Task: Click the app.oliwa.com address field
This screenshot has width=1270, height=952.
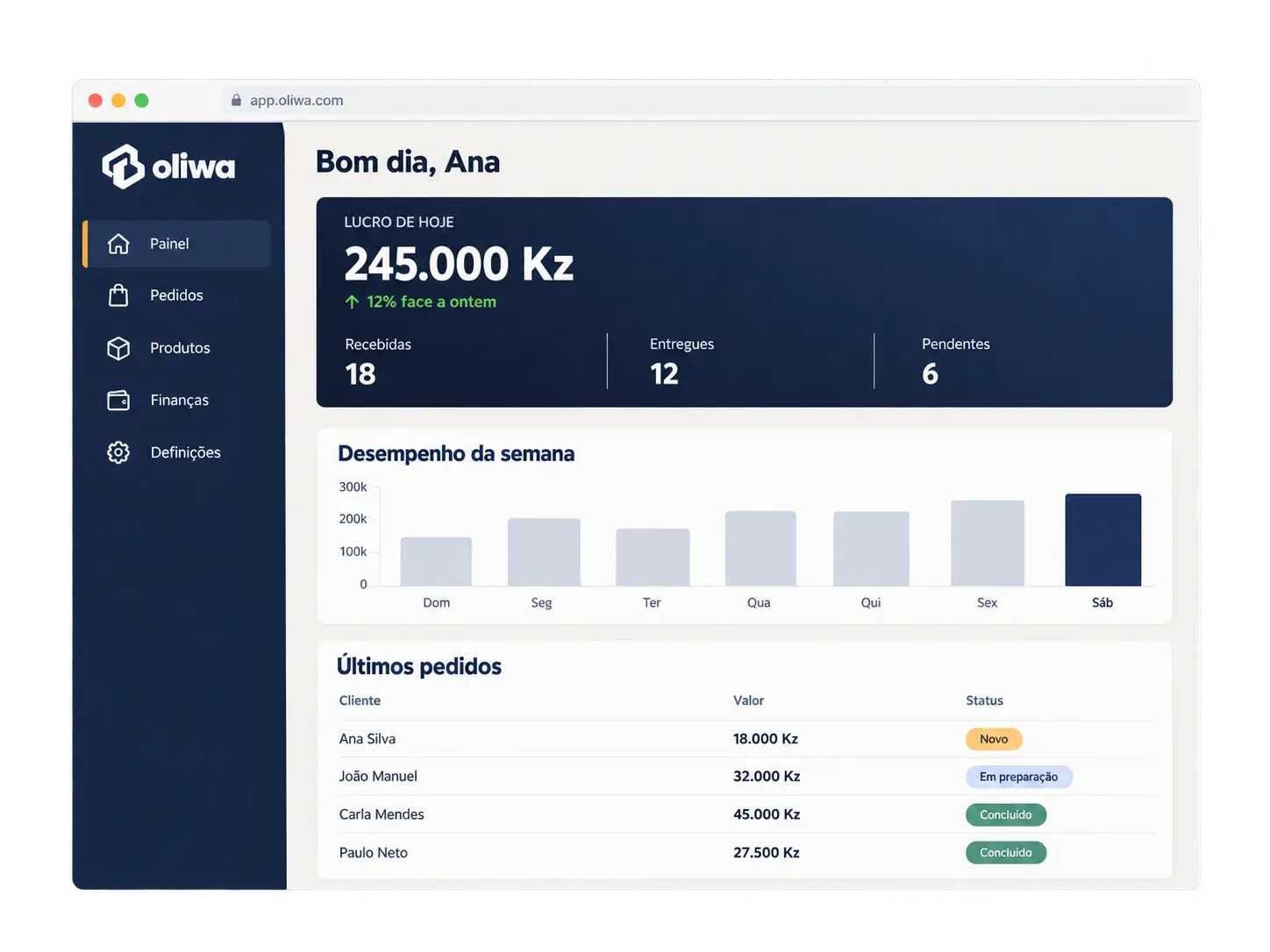Action: click(702, 100)
